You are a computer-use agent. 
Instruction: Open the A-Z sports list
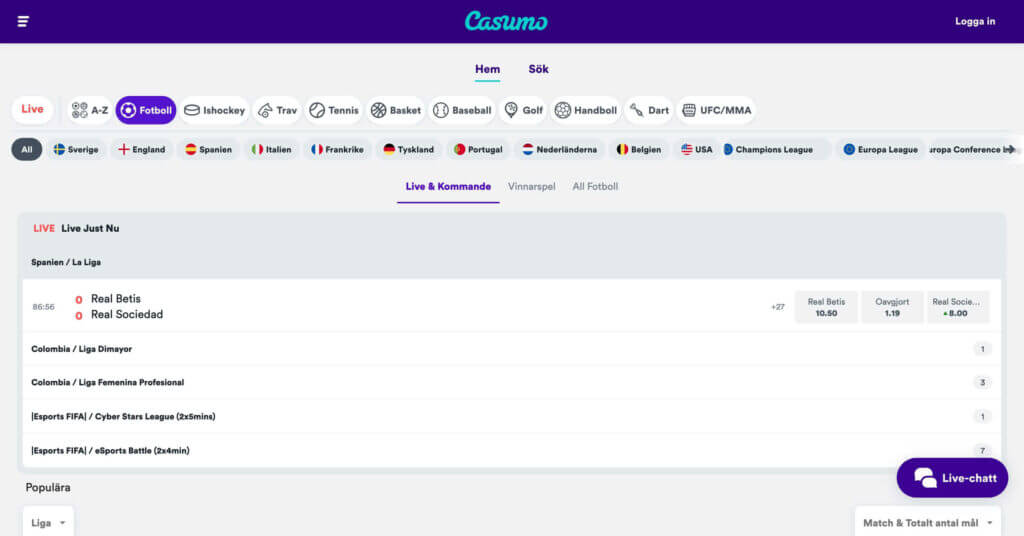coord(89,110)
